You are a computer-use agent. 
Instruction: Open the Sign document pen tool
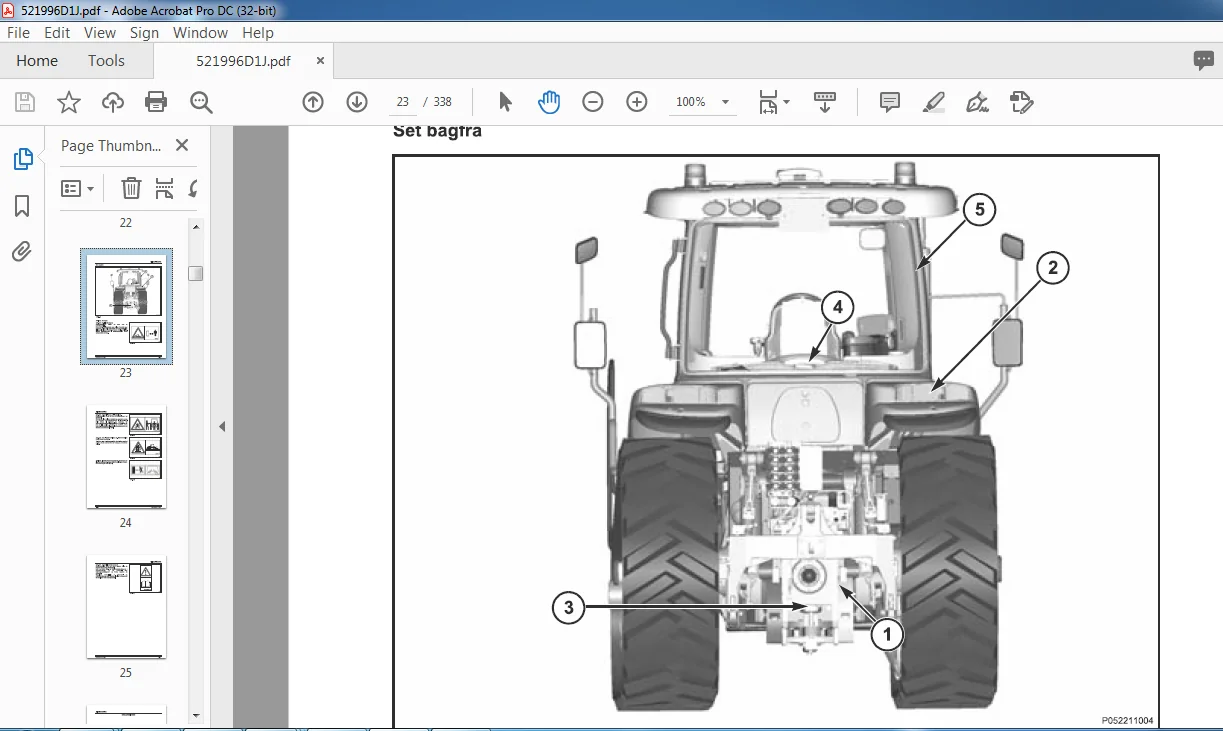pyautogui.click(x=977, y=102)
